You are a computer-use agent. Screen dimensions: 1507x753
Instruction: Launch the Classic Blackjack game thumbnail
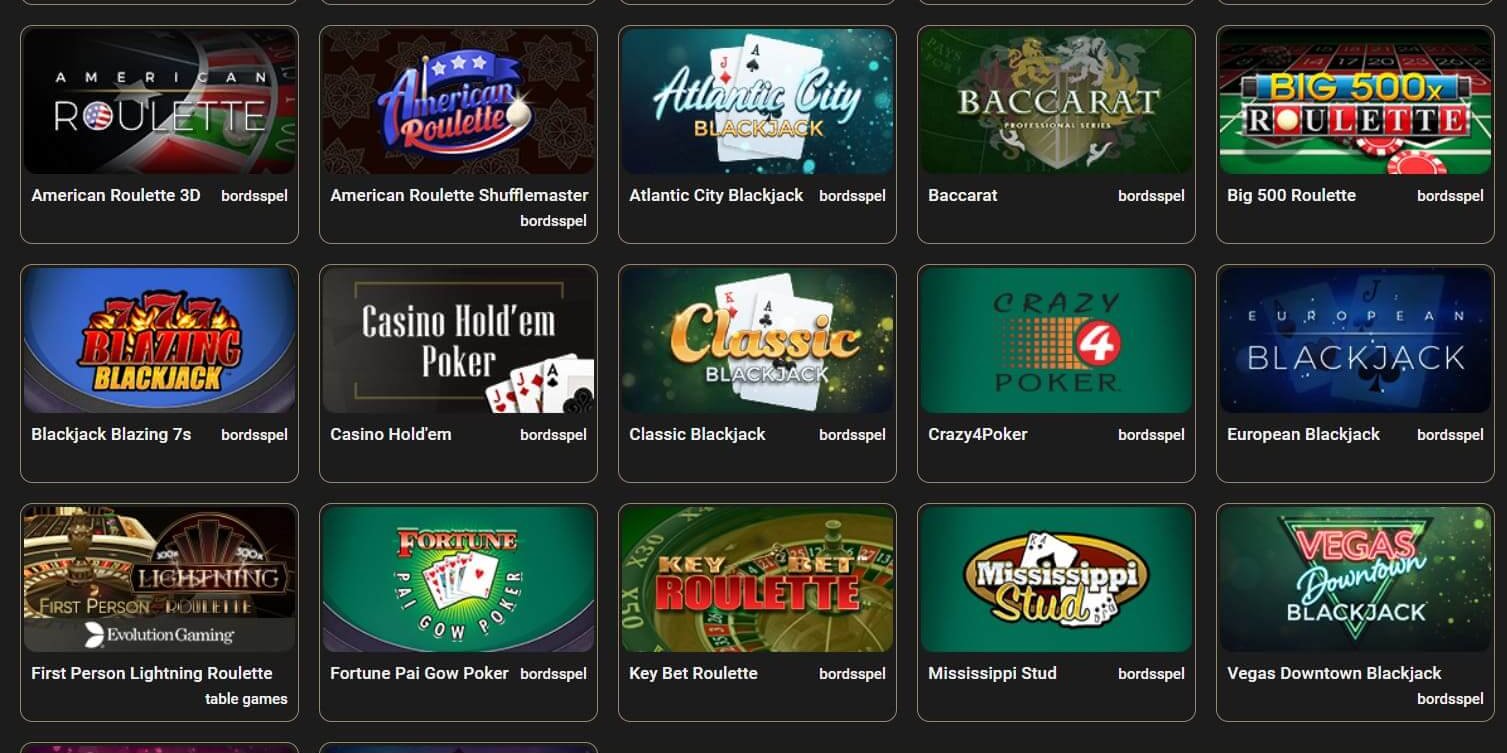tap(757, 341)
